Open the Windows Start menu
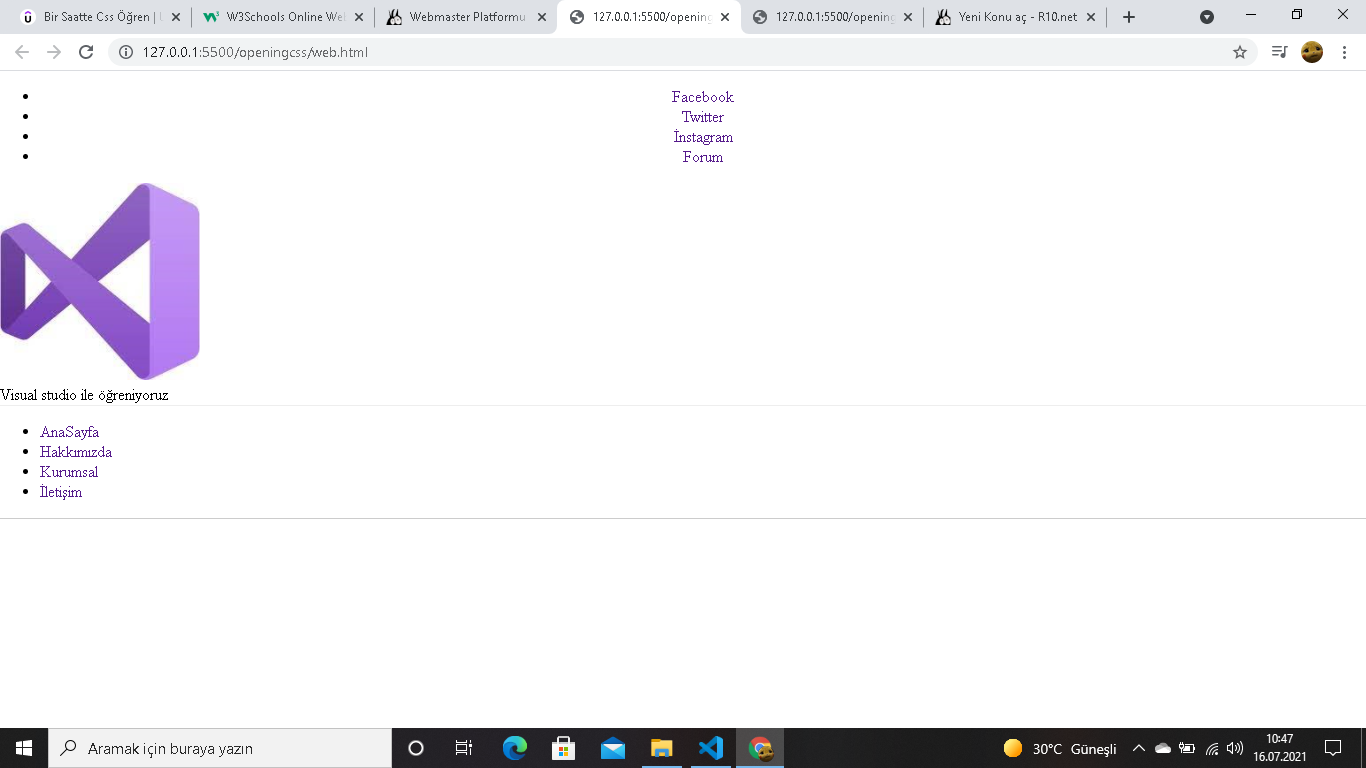The width and height of the screenshot is (1366, 768). point(24,748)
